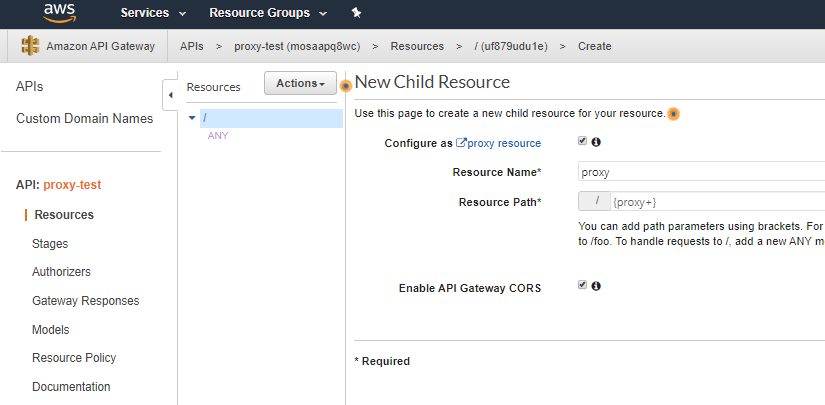Click the Amazon API Gateway service icon

[30, 46]
